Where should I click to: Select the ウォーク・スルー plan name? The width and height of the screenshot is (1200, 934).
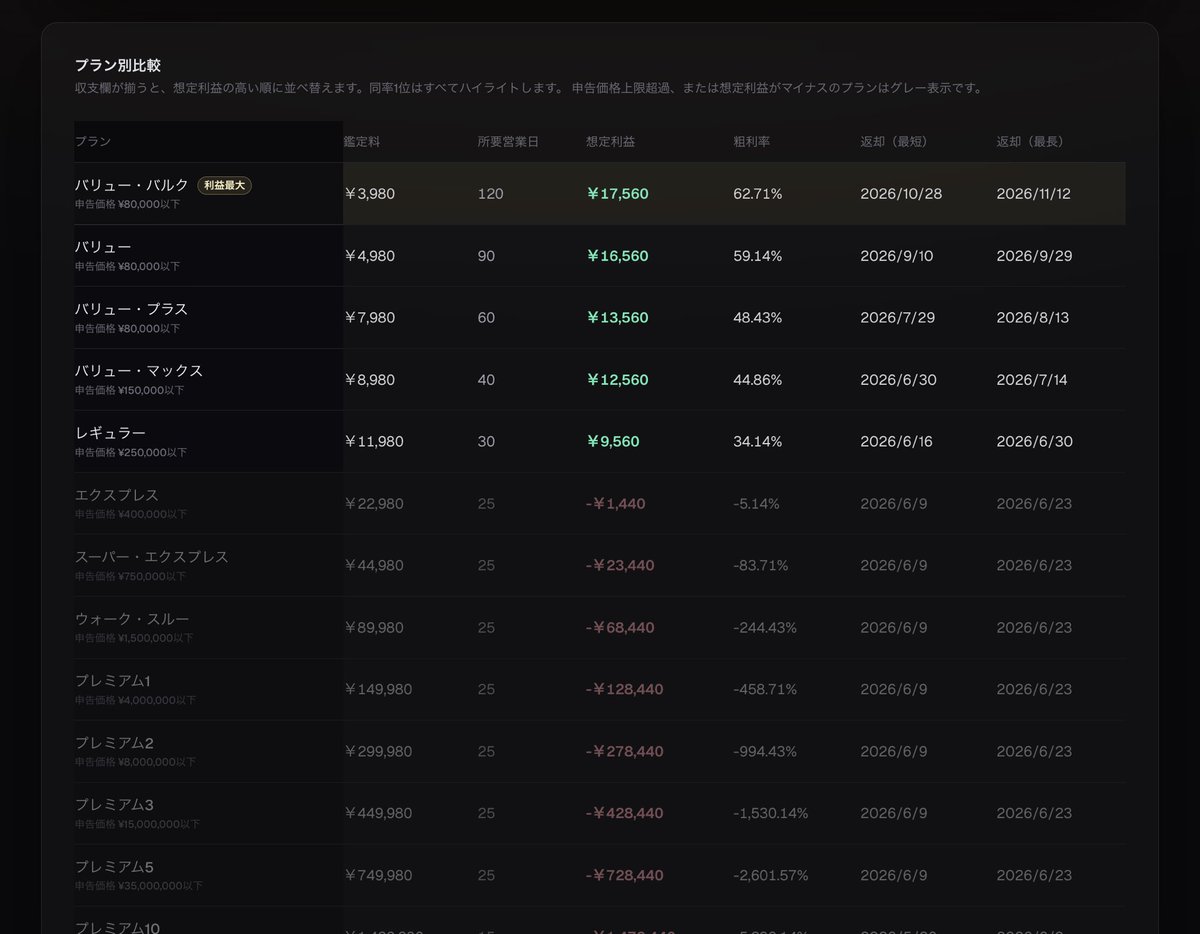coord(132,619)
